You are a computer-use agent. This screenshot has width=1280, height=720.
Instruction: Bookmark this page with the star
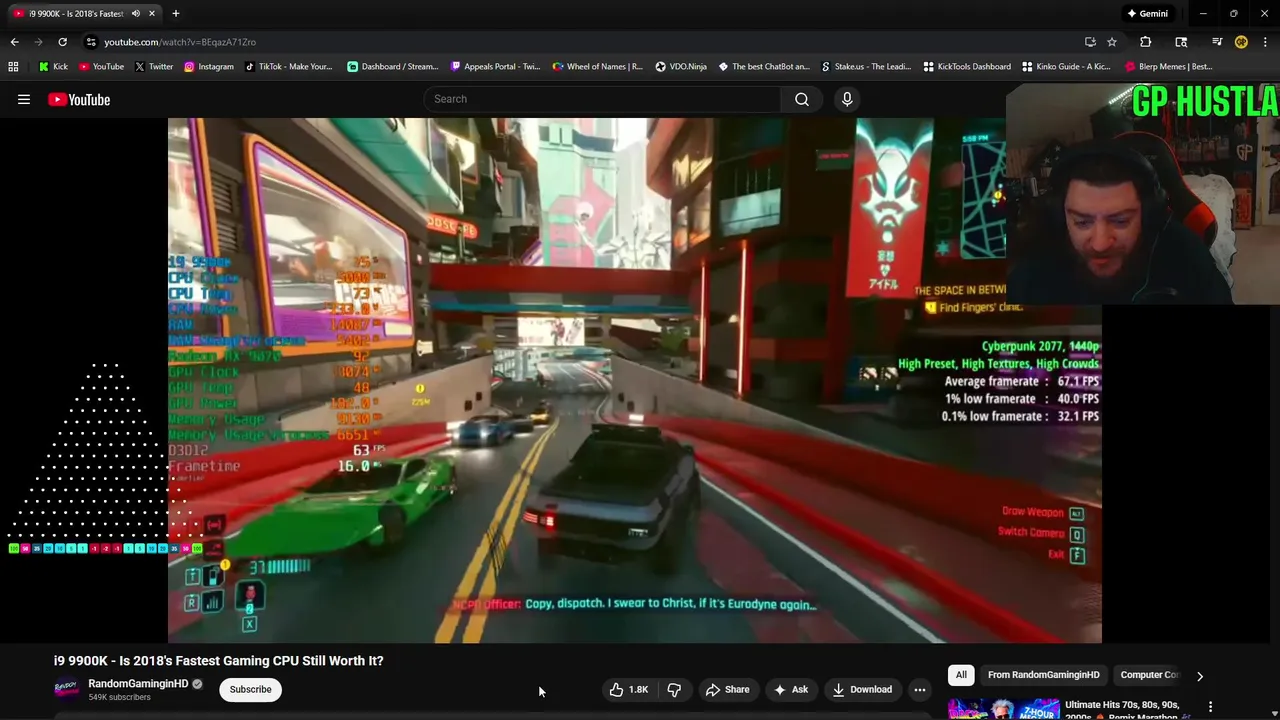coord(1111,42)
